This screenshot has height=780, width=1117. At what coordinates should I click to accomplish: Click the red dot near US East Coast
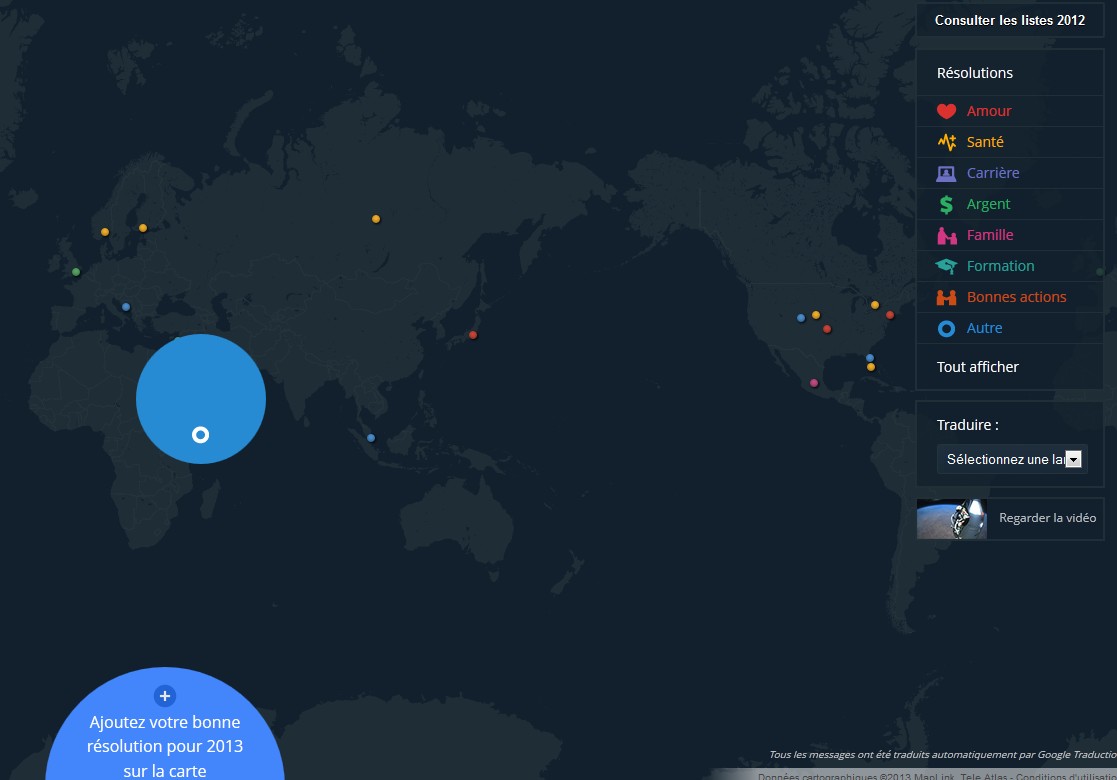pyautogui.click(x=890, y=315)
